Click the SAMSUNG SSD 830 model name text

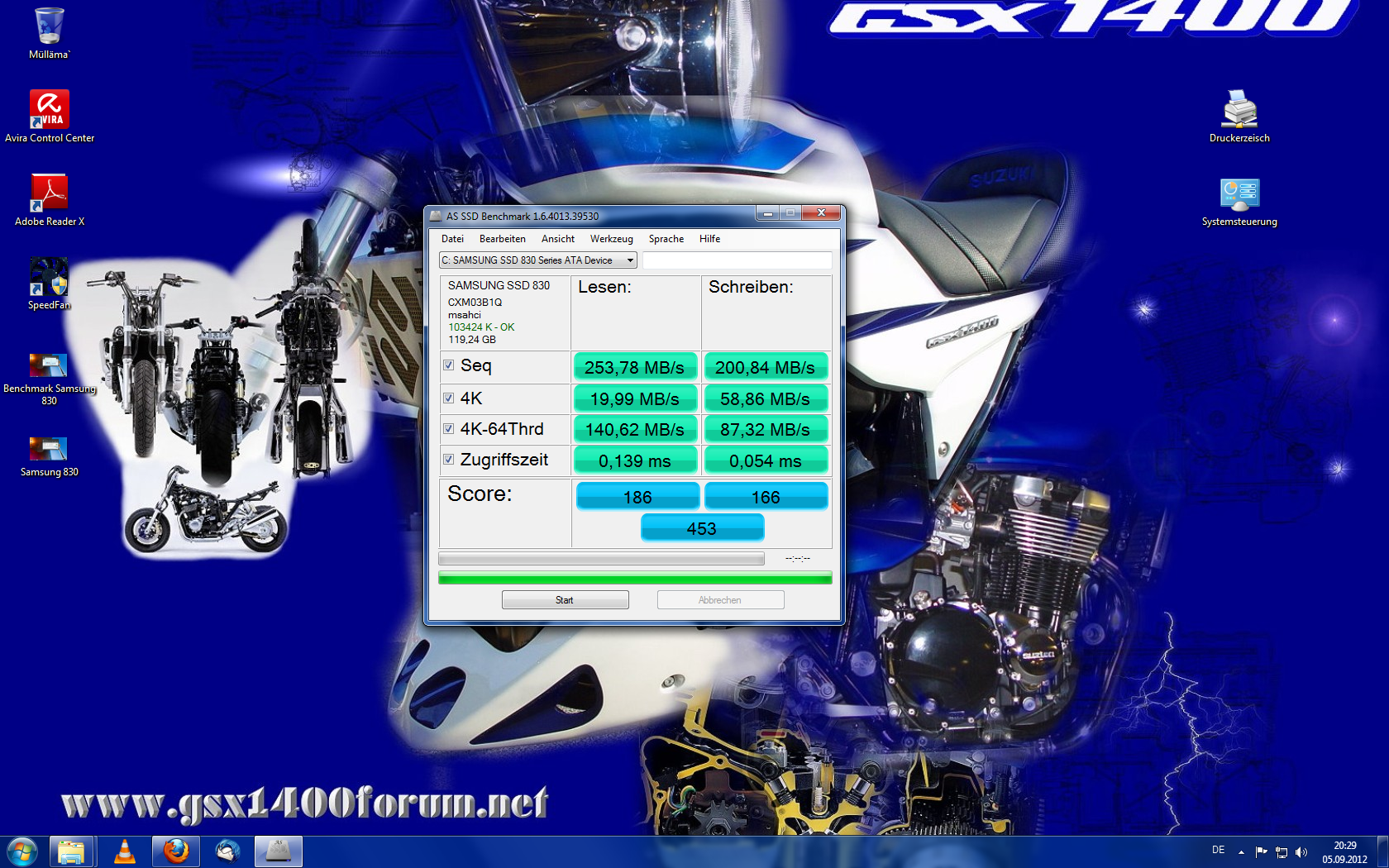pyautogui.click(x=499, y=285)
